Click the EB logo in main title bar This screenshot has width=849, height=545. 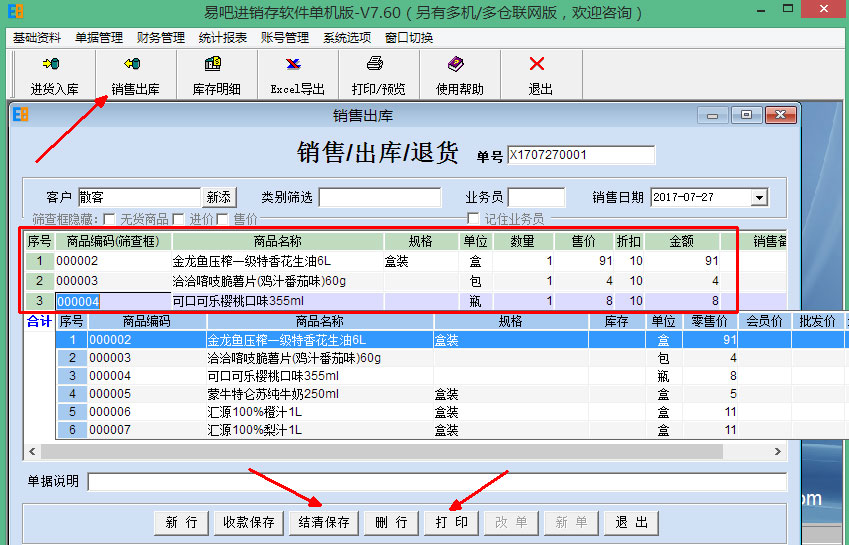[x=16, y=11]
